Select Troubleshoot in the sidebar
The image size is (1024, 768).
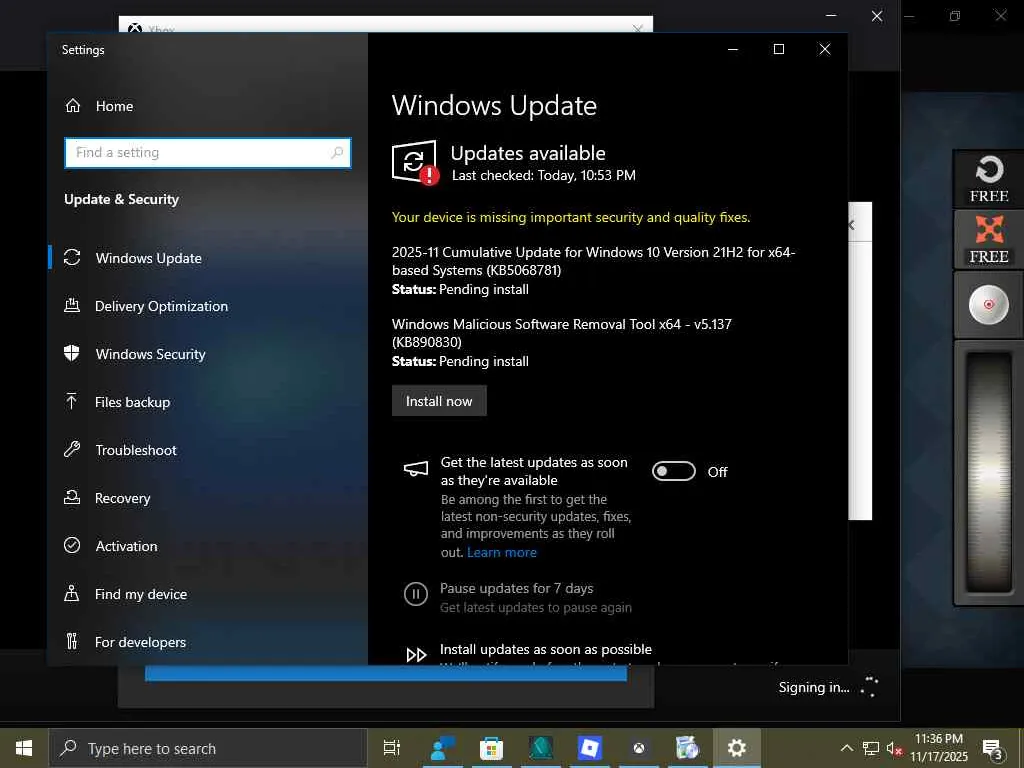click(136, 450)
